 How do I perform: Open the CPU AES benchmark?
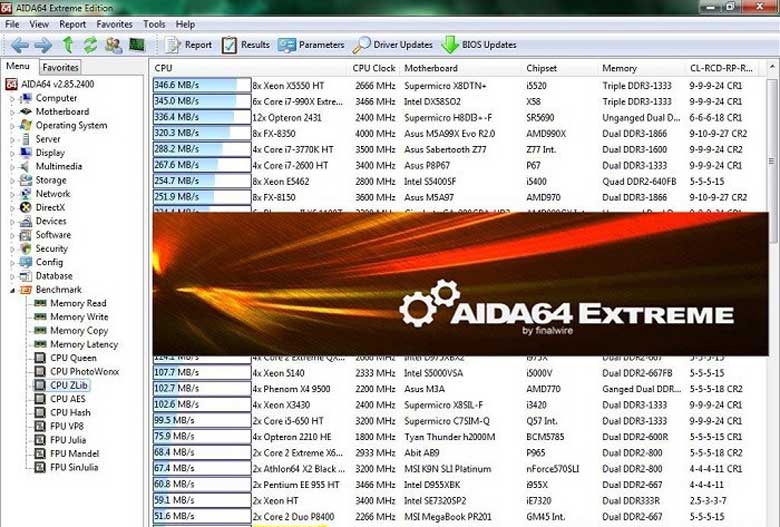68,399
